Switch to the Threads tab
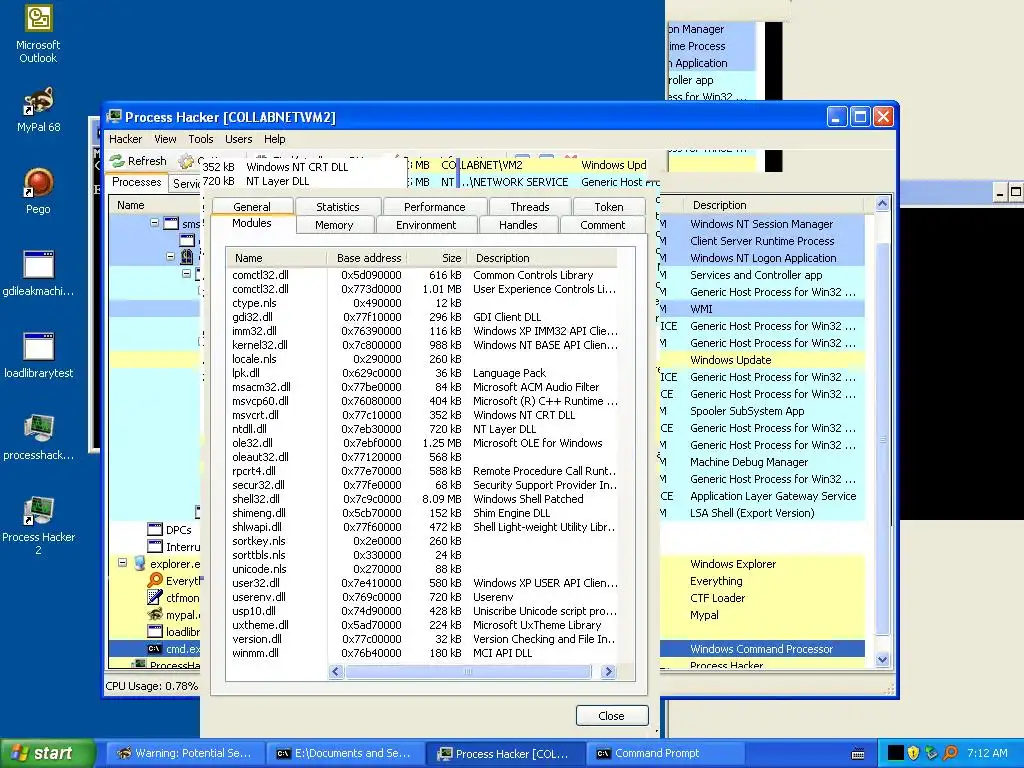The image size is (1024, 768). 530,207
